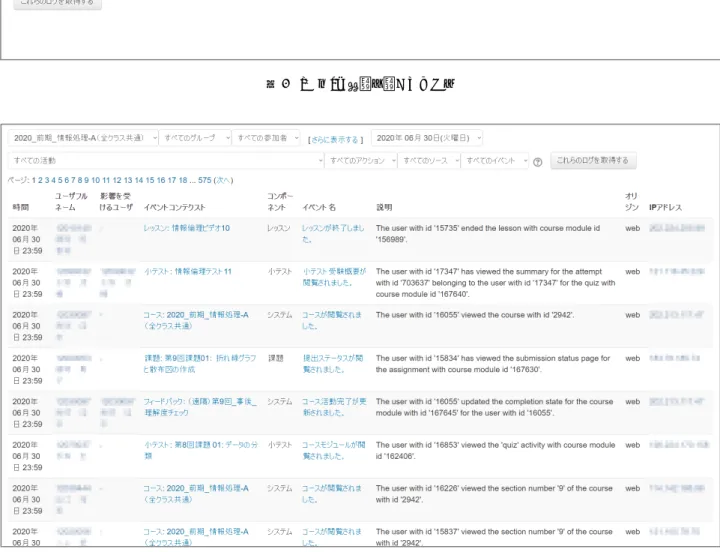Go to page 10 of logs
This screenshot has width=720, height=552.
(x=96, y=180)
